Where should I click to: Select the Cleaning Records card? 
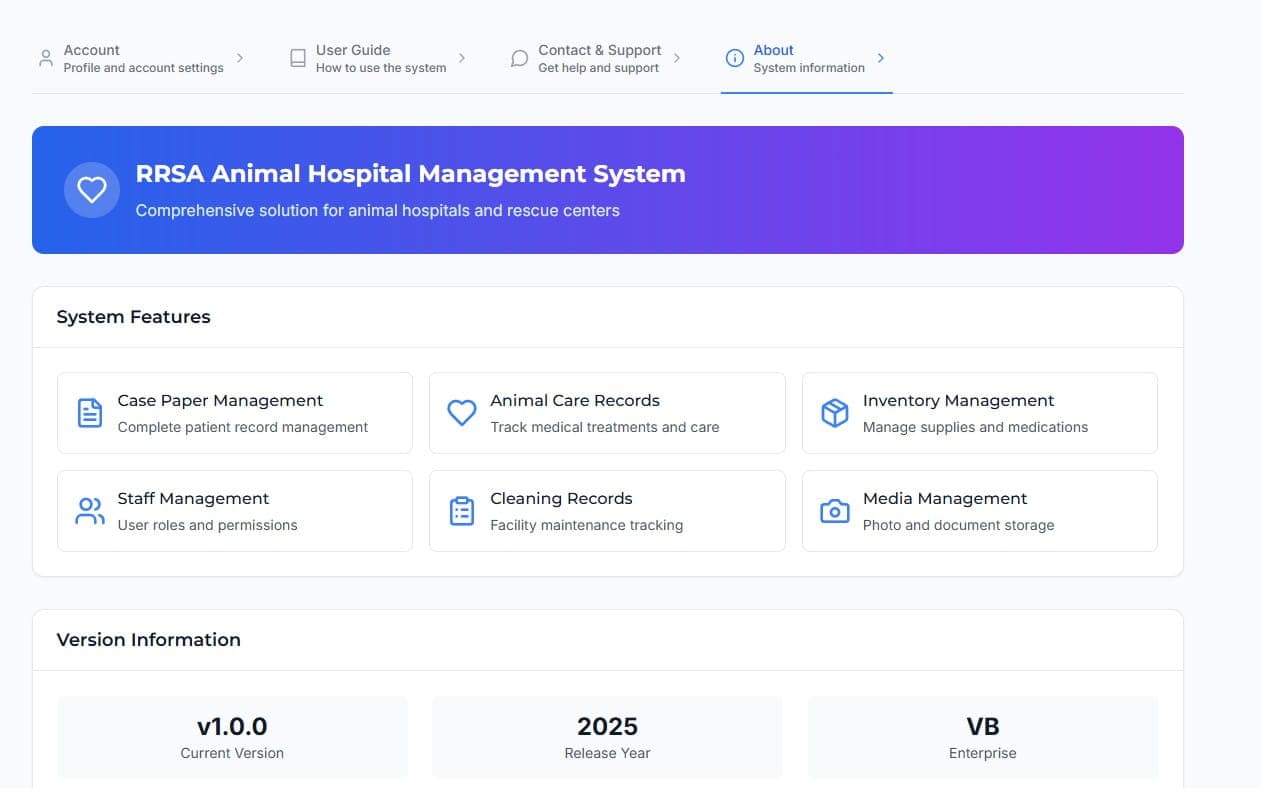pyautogui.click(x=607, y=511)
